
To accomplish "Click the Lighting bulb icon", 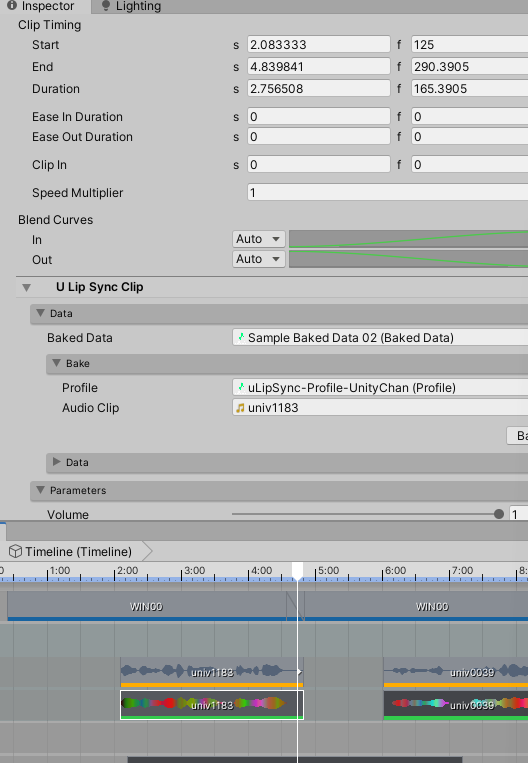I will tap(105, 6).
